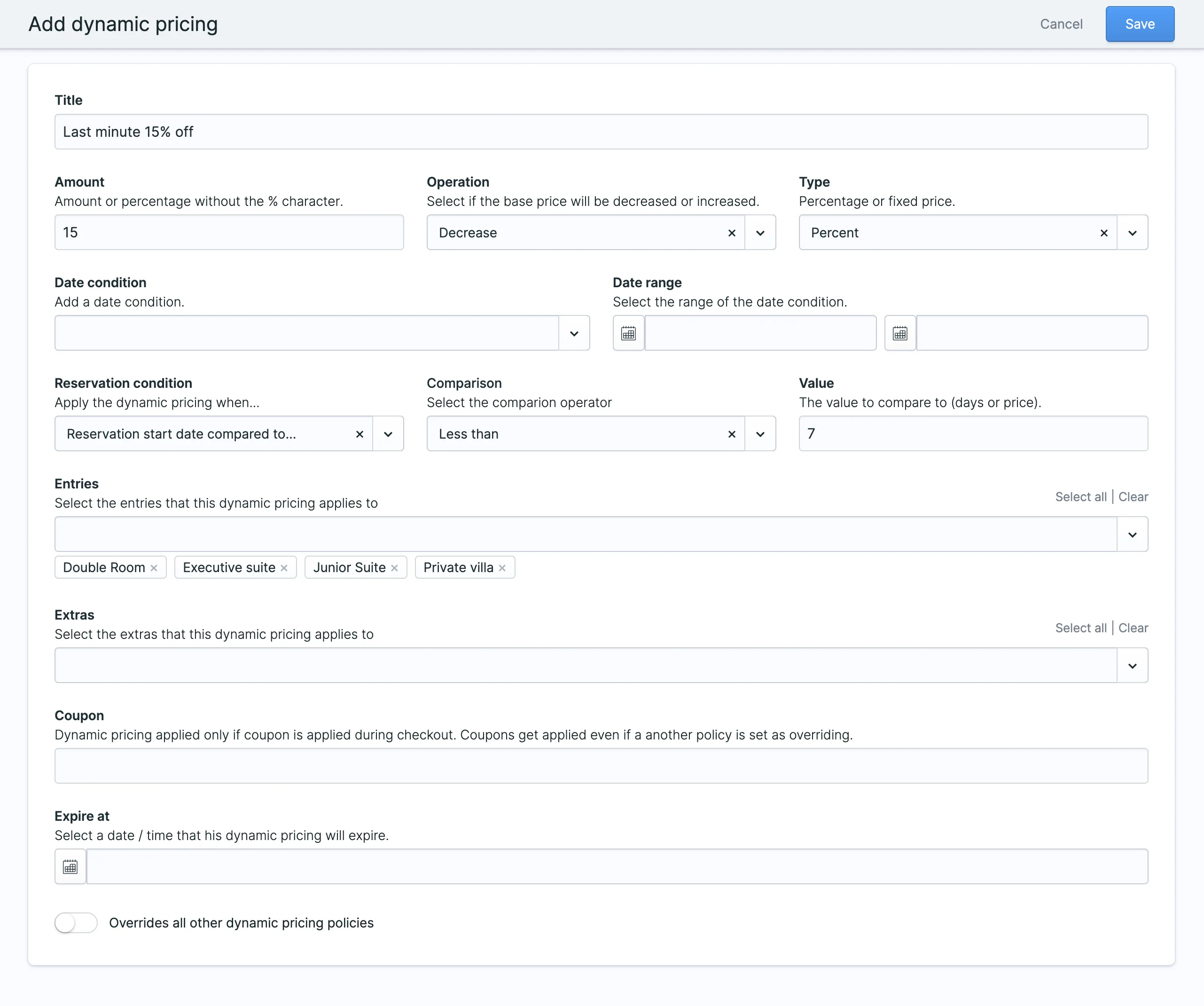Click Cancel in the header
Screen dimensions: 1204x1006
(x=1061, y=24)
